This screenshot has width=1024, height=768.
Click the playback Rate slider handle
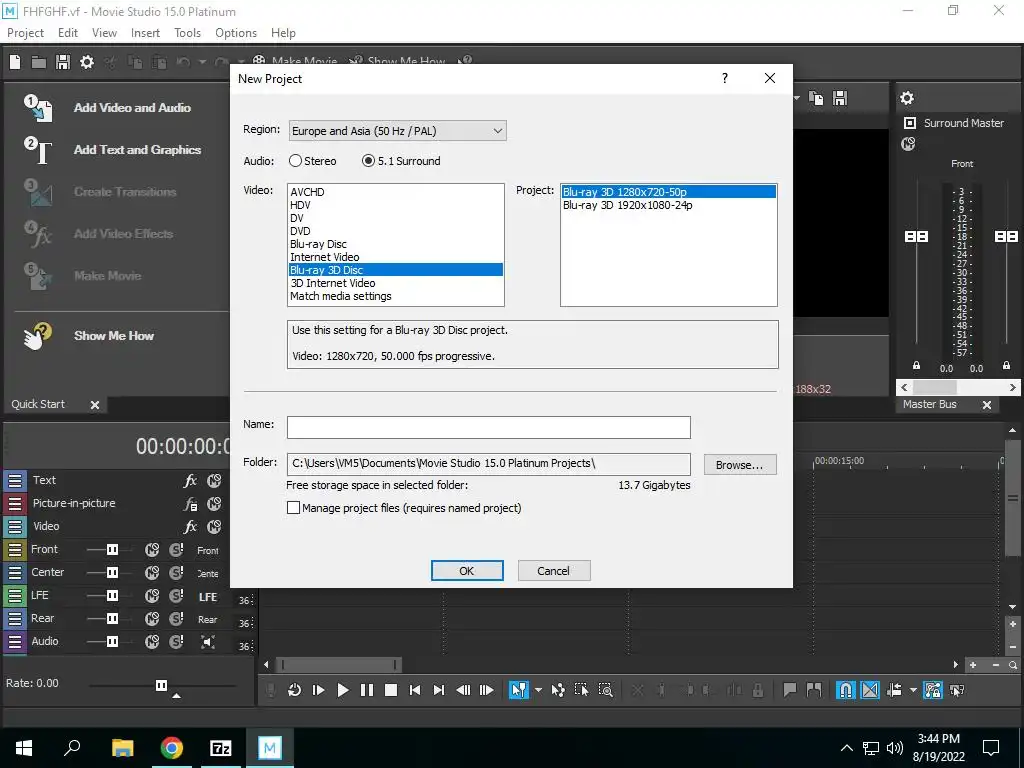pos(161,685)
